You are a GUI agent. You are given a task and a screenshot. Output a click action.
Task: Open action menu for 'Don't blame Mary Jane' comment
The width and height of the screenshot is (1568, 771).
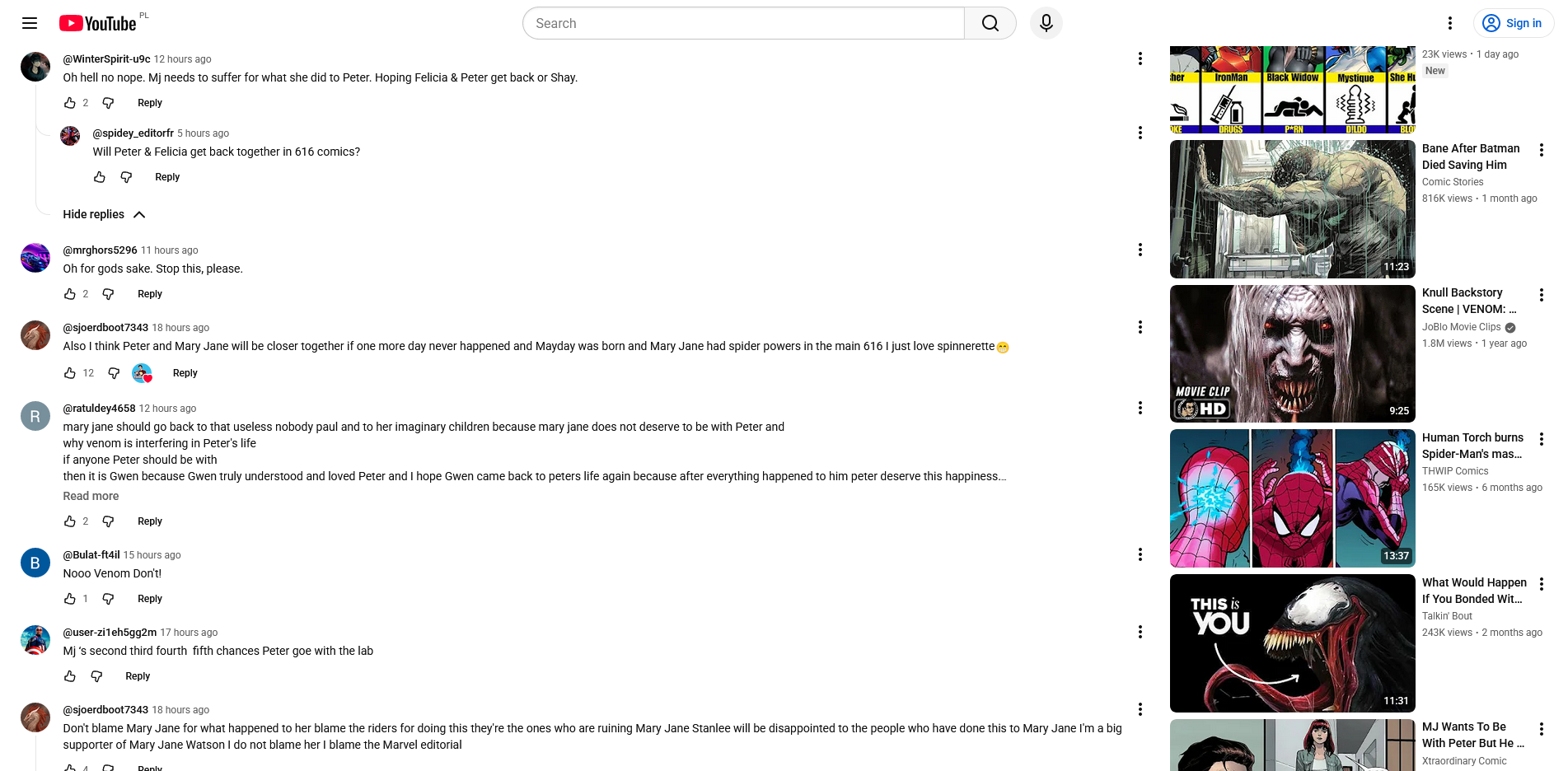point(1140,709)
